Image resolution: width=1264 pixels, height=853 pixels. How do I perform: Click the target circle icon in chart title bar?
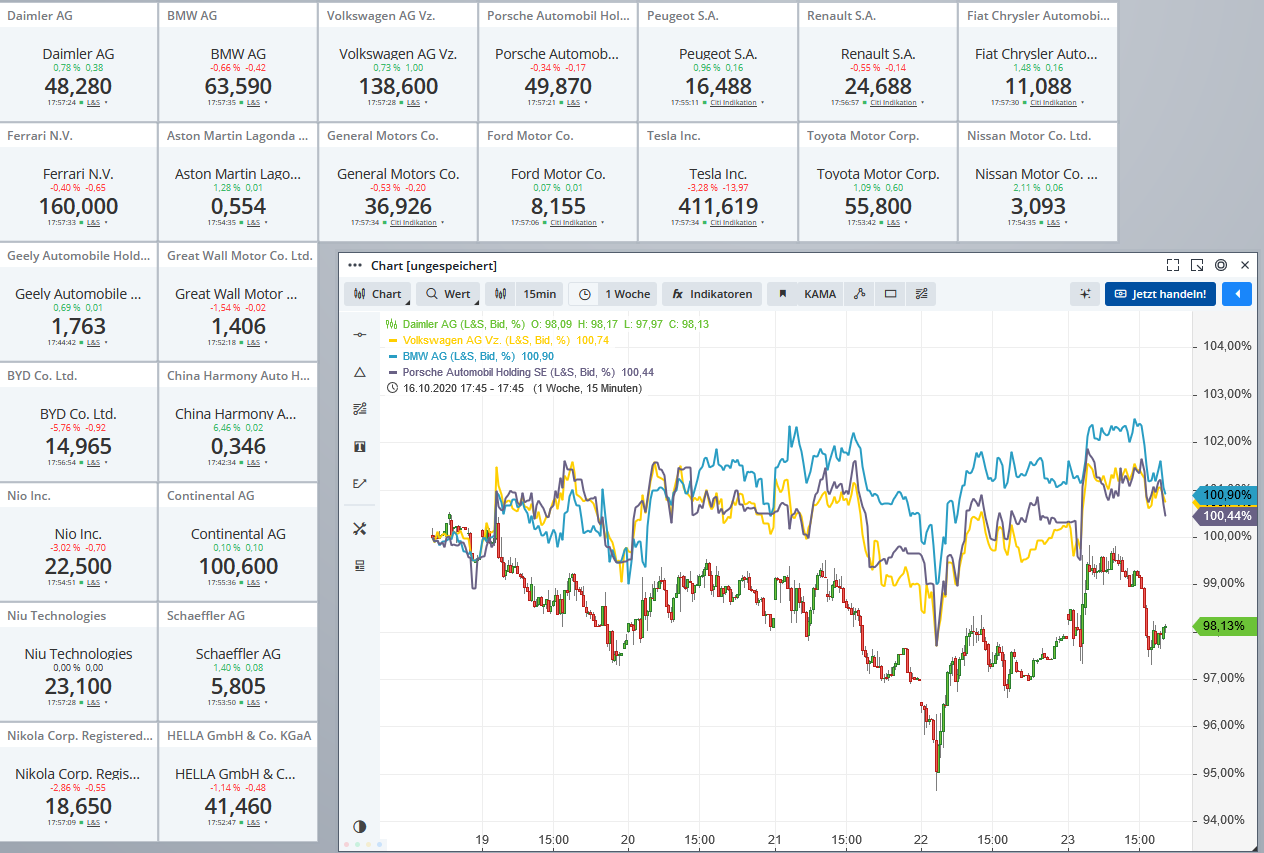tap(1221, 265)
